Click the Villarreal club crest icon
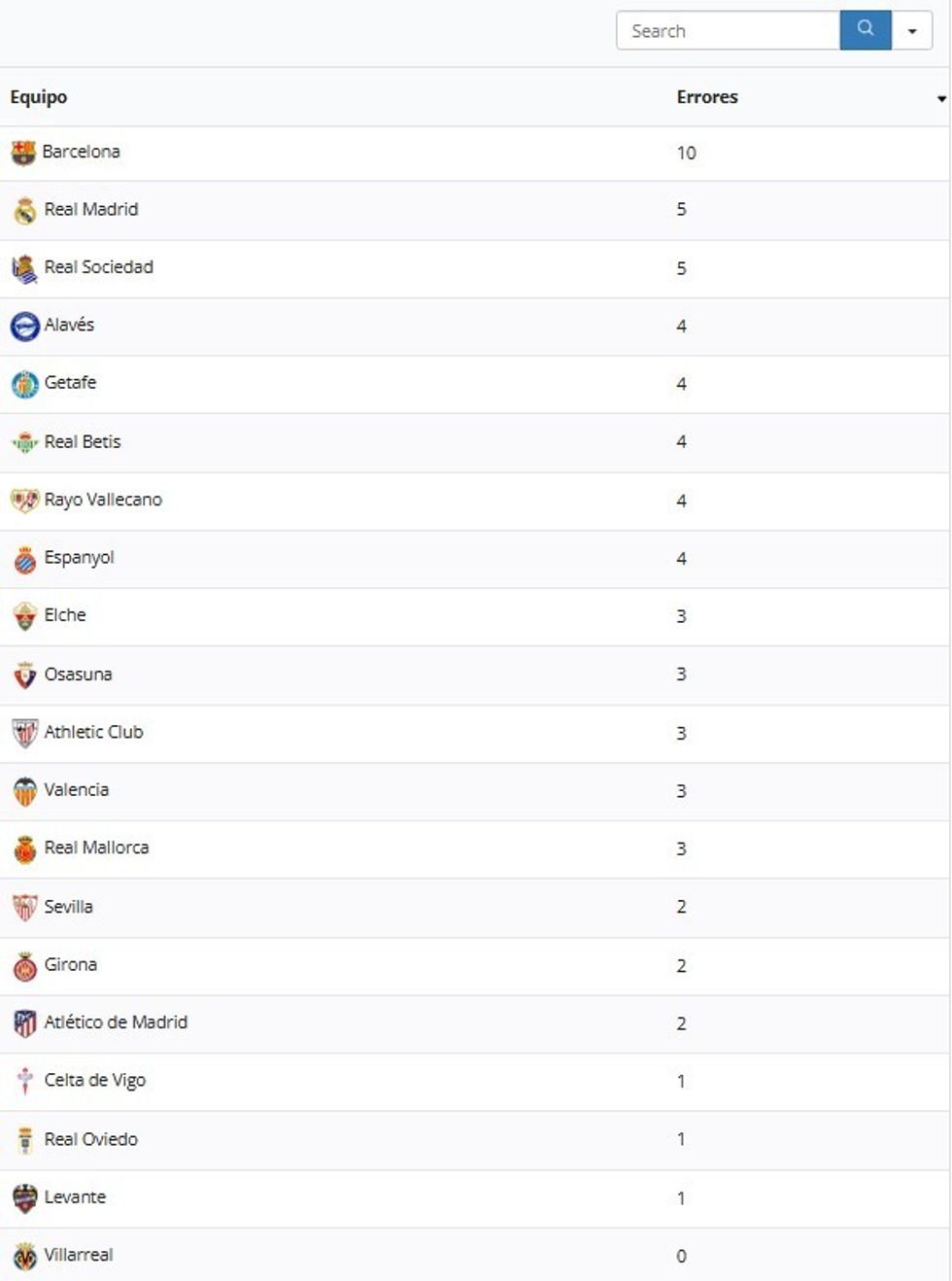Viewport: 952px width, 1281px height. click(x=24, y=1256)
